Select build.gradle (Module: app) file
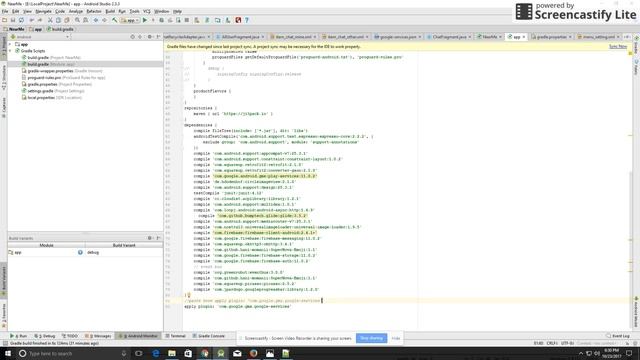This screenshot has width=640, height=360. coord(48,64)
